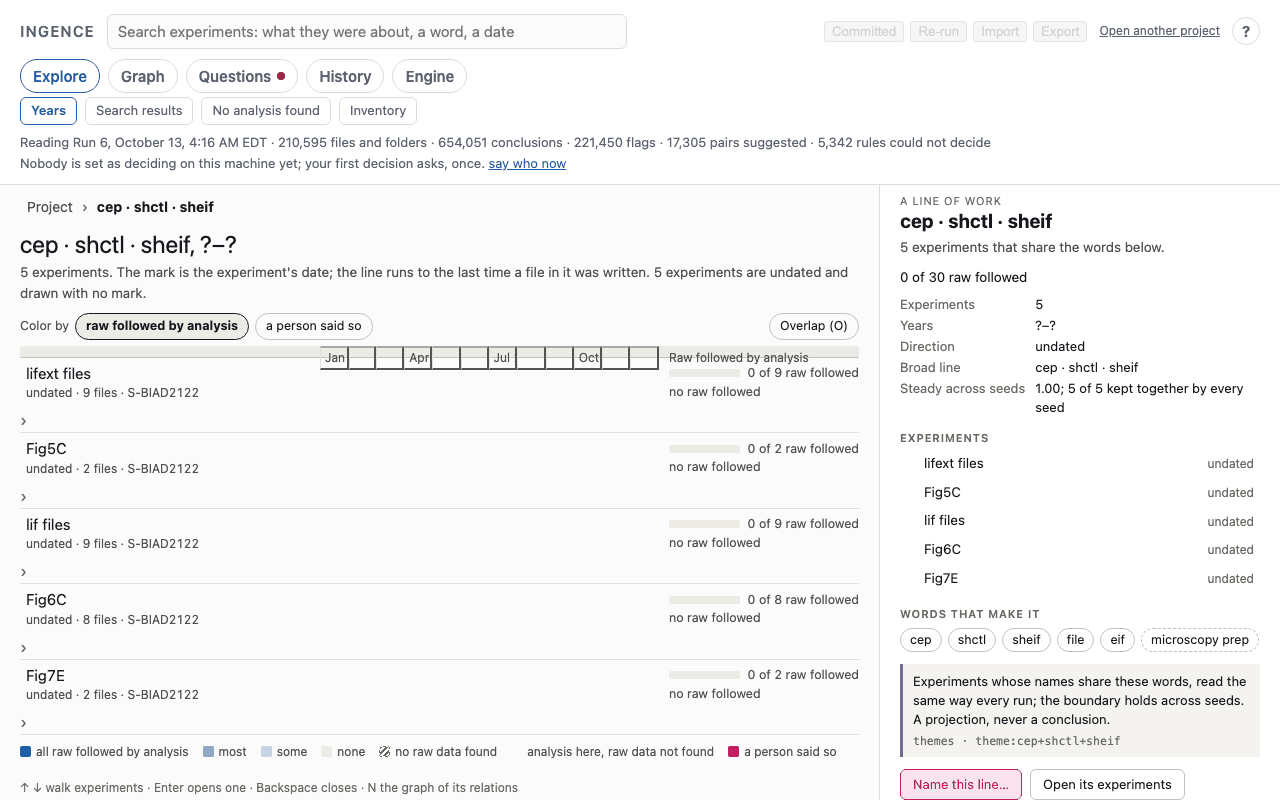Screen dimensions: 1280x800
Task: Open the Engine tab
Action: (x=430, y=76)
